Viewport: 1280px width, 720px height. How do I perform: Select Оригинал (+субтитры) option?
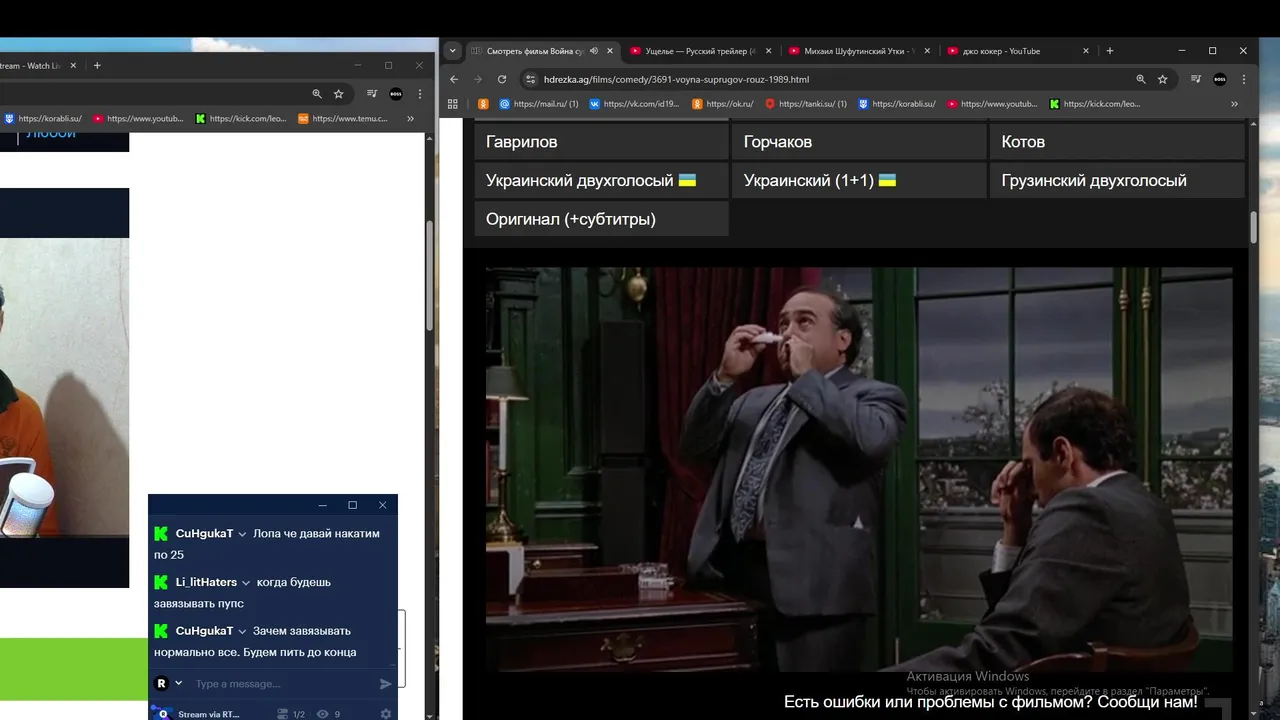tap(601, 219)
